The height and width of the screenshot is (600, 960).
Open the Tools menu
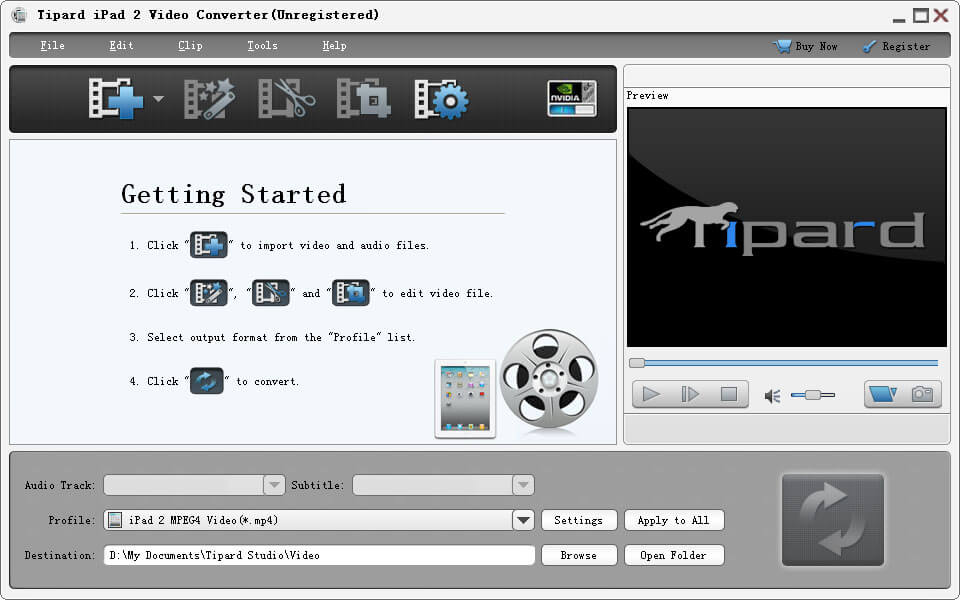(x=262, y=46)
